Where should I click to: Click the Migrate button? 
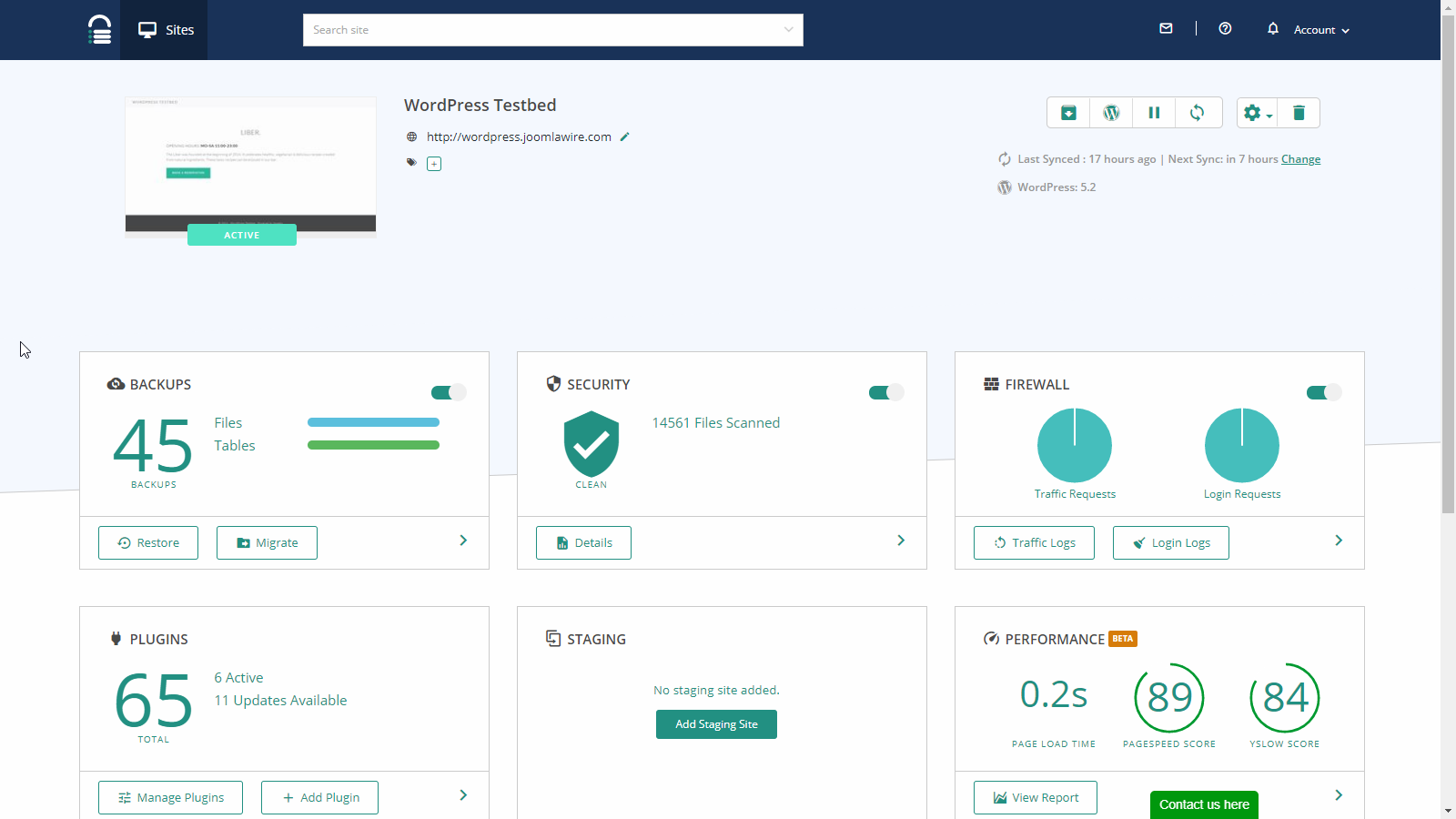pos(267,542)
